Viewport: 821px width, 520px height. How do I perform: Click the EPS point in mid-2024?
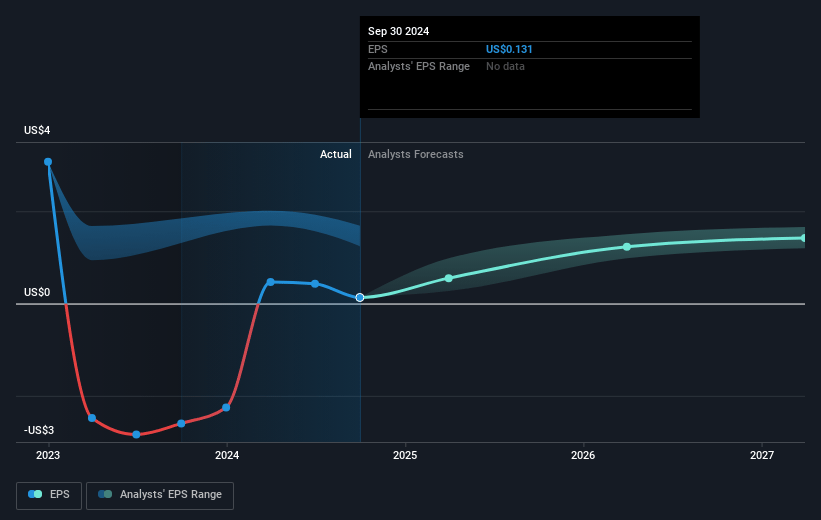pyautogui.click(x=315, y=284)
